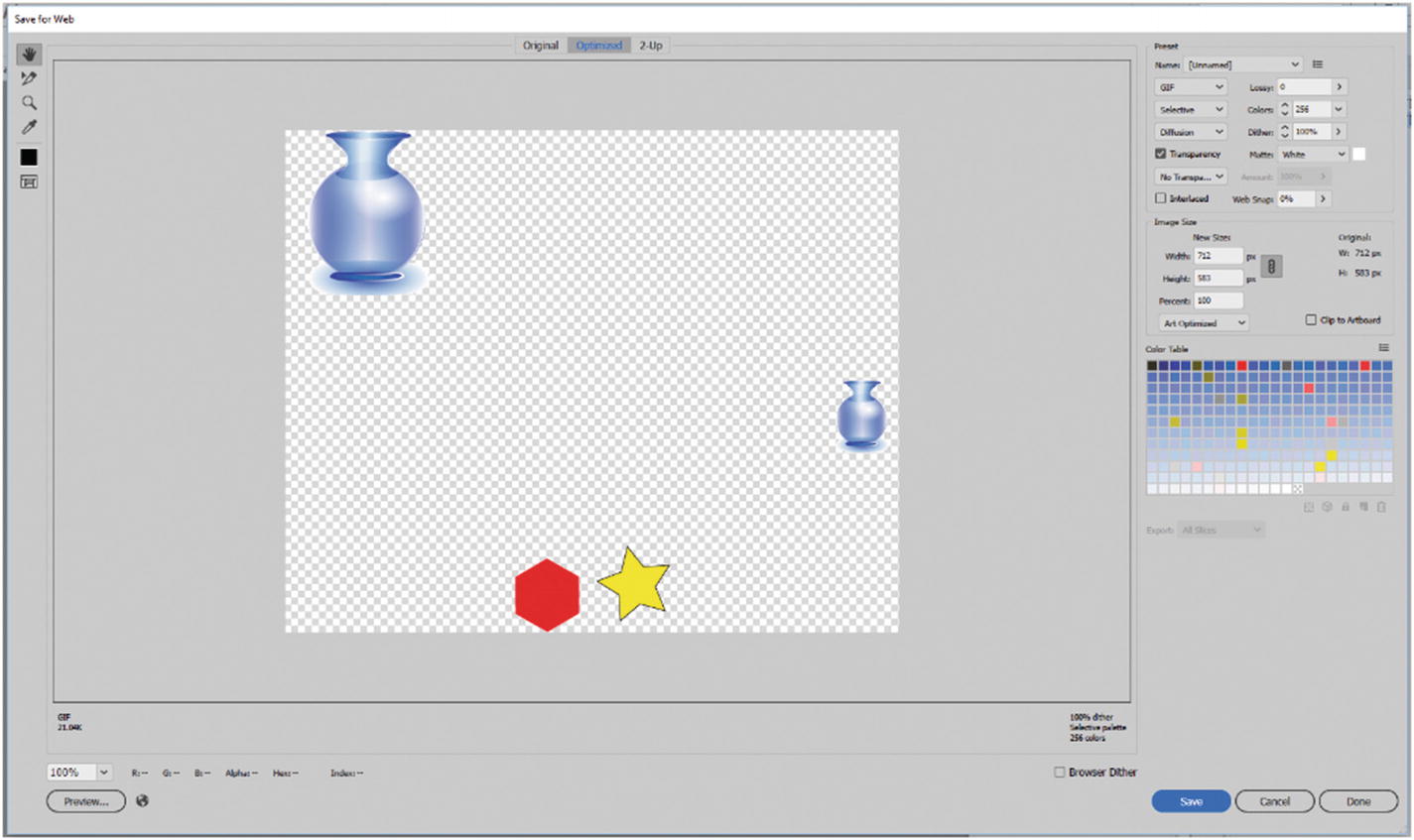Screen dimensions: 1414x840
Task: Click the large blue vase in preview
Action: [x=367, y=213]
